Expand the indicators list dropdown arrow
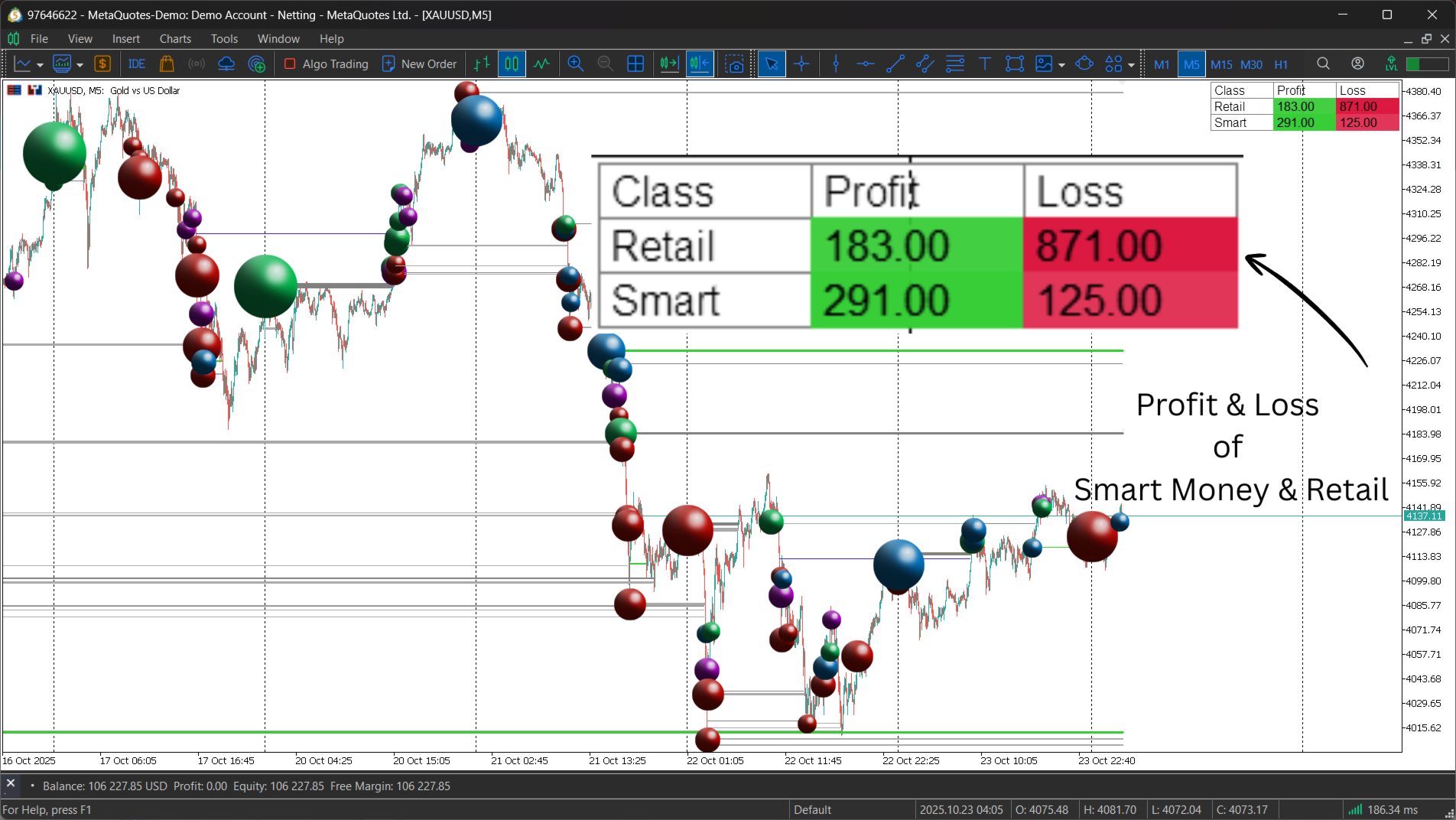Image resolution: width=1456 pixels, height=820 pixels. click(80, 65)
